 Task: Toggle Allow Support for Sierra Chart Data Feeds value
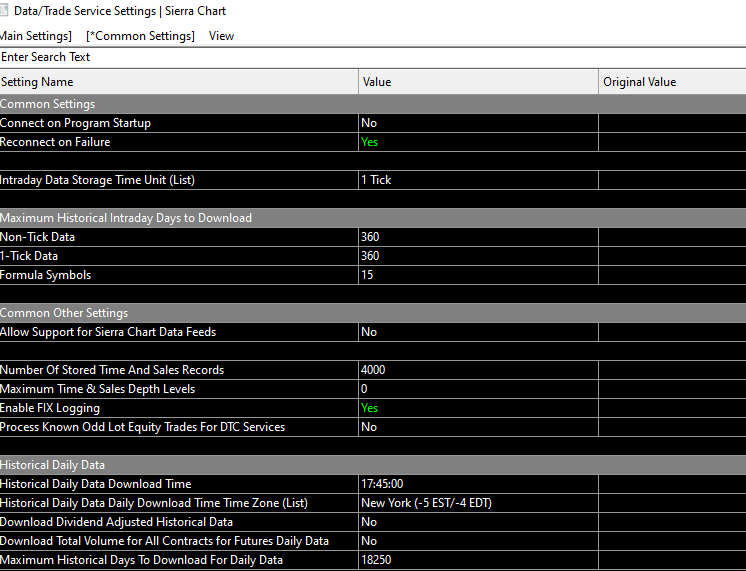click(478, 332)
